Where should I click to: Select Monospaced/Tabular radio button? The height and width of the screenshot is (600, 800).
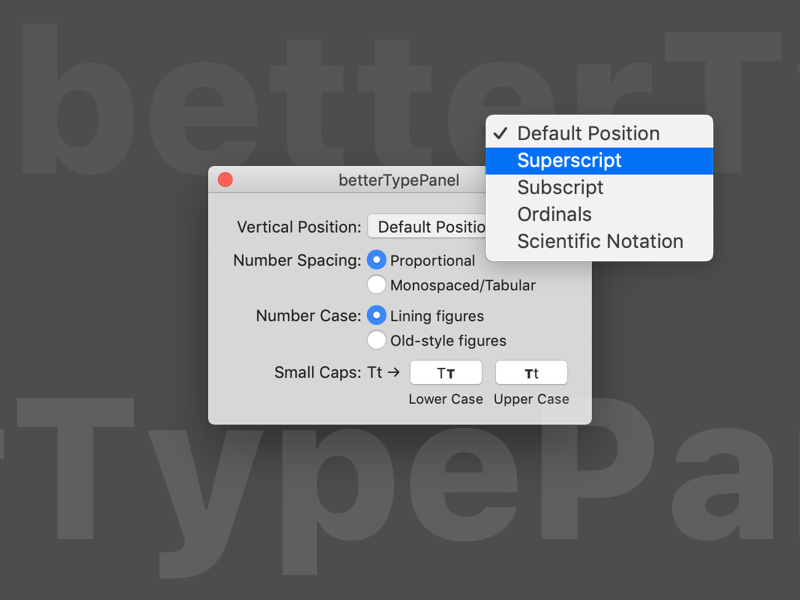pyautogui.click(x=377, y=285)
